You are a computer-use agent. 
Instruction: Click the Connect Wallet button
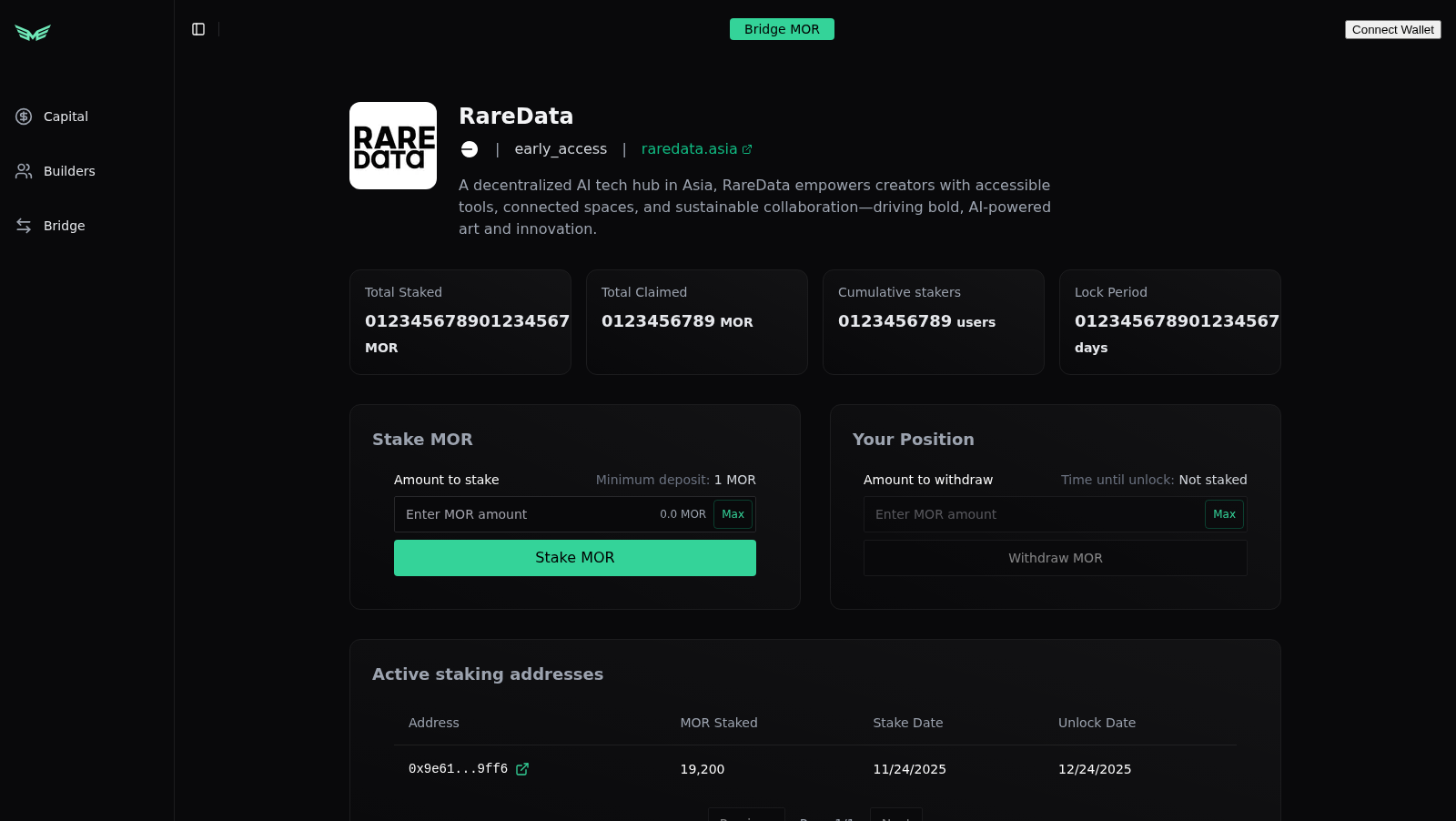coord(1392,29)
